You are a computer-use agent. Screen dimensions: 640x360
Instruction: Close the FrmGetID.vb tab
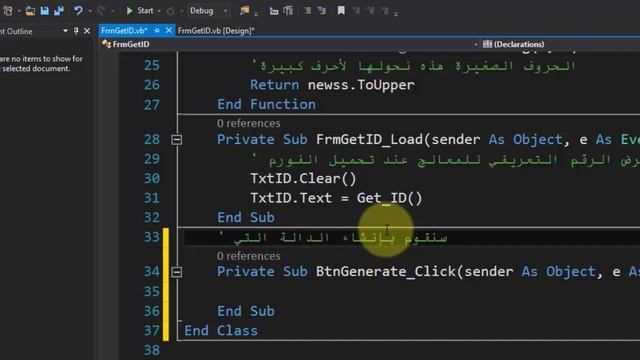coord(169,31)
